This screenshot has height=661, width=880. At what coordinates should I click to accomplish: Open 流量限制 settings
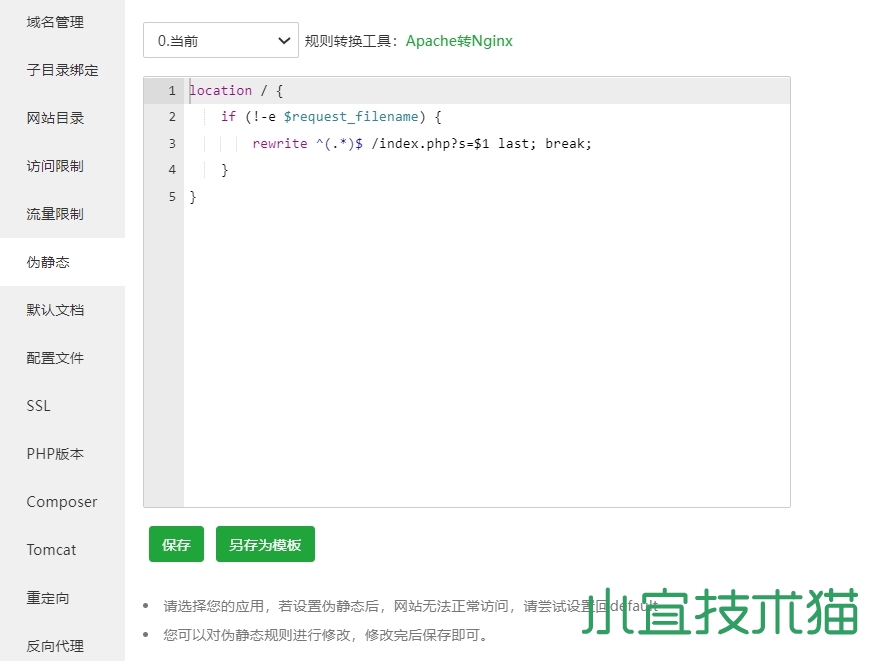(55, 214)
